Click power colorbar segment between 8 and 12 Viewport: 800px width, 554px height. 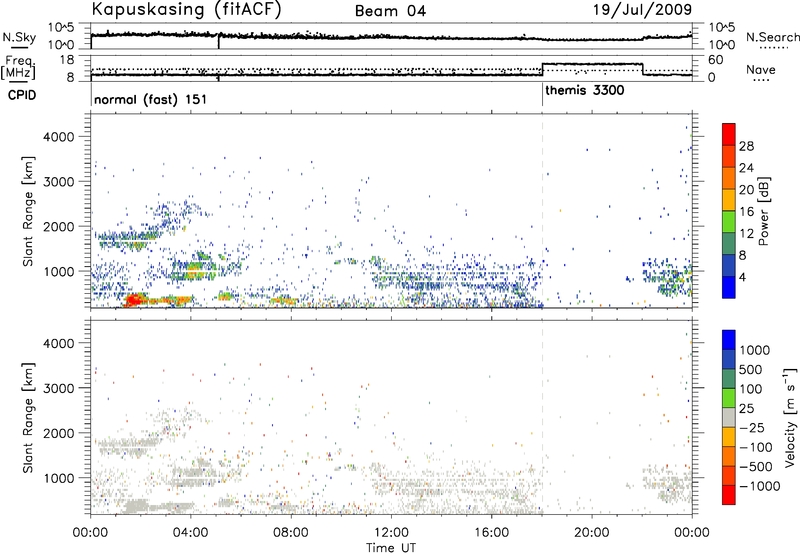click(729, 244)
